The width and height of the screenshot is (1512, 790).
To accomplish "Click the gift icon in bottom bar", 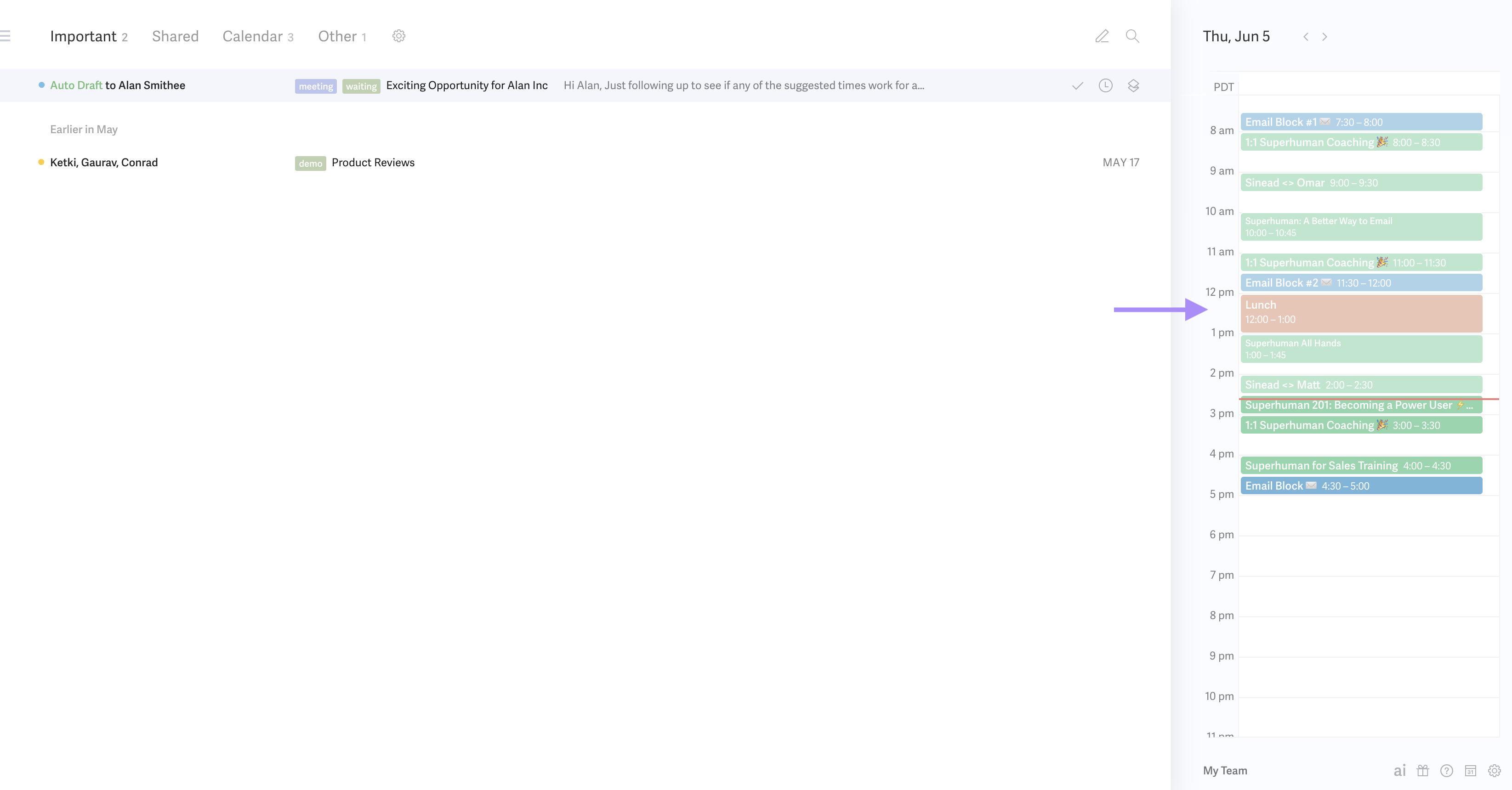I will pos(1423,771).
